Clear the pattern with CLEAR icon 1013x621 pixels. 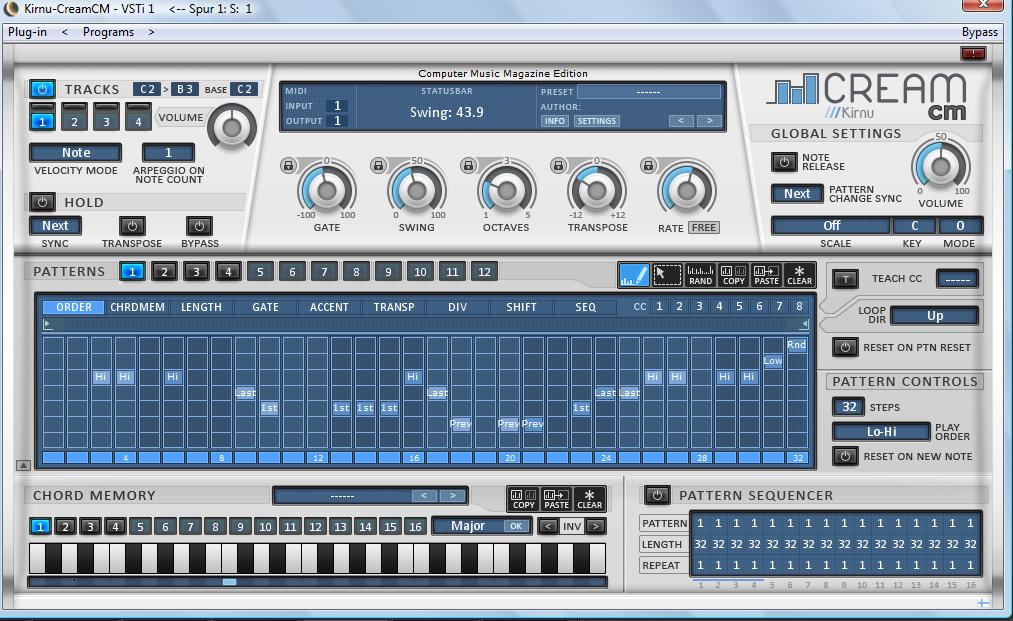(799, 275)
